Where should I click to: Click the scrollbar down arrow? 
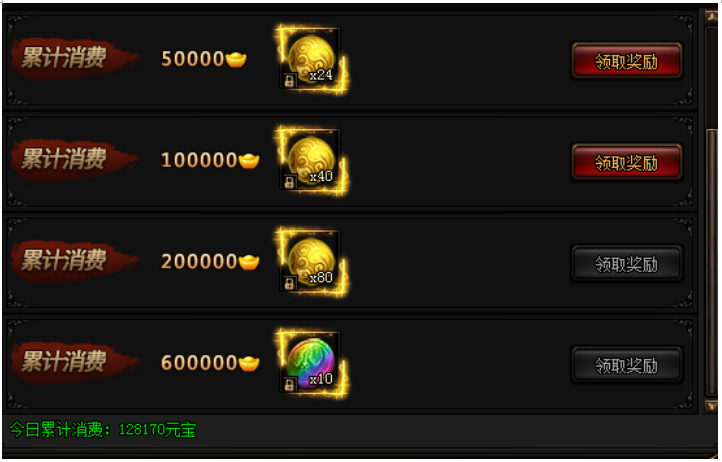(711, 406)
